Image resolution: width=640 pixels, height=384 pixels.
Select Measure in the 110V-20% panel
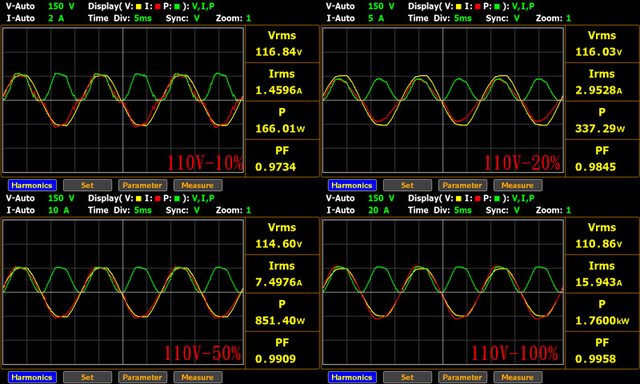[x=518, y=185]
